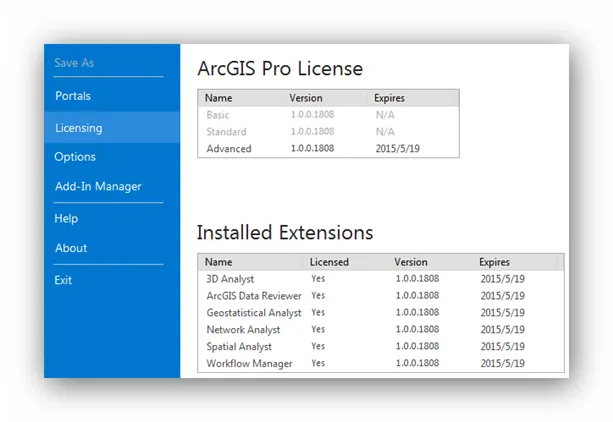
Task: Click Help in the sidebar
Action: [66, 218]
